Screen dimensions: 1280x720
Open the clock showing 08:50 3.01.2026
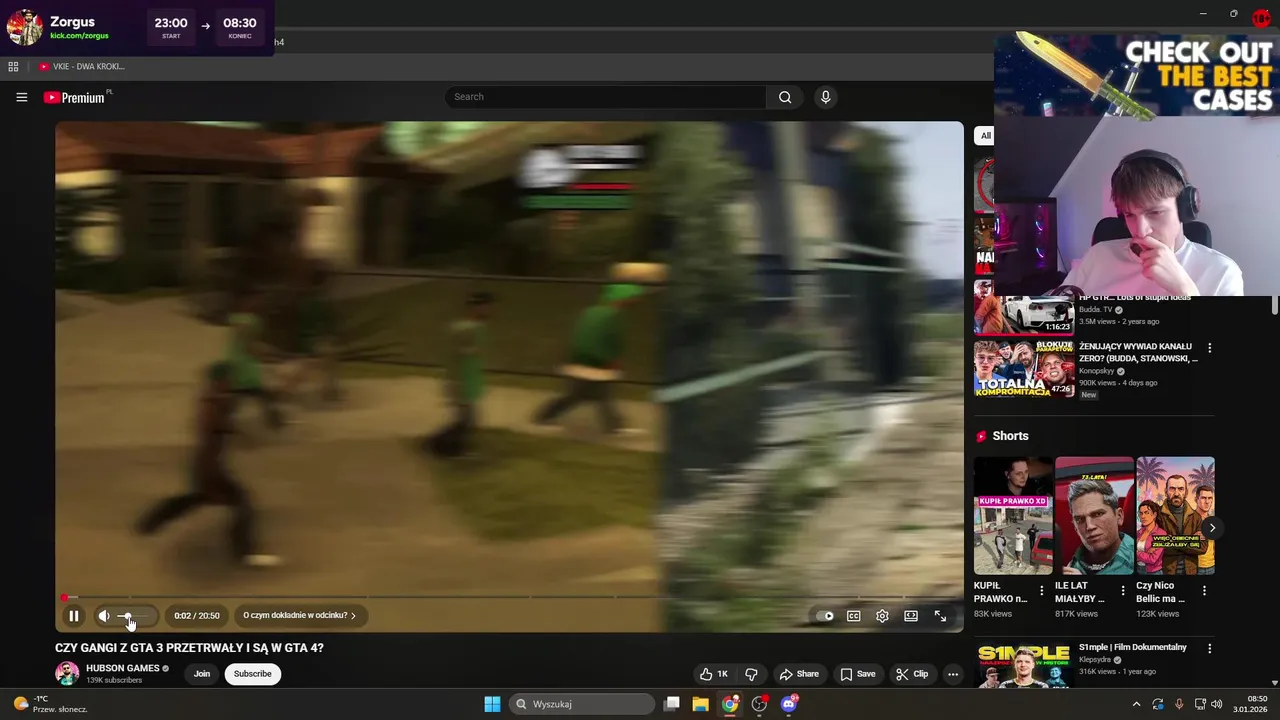(1251, 704)
